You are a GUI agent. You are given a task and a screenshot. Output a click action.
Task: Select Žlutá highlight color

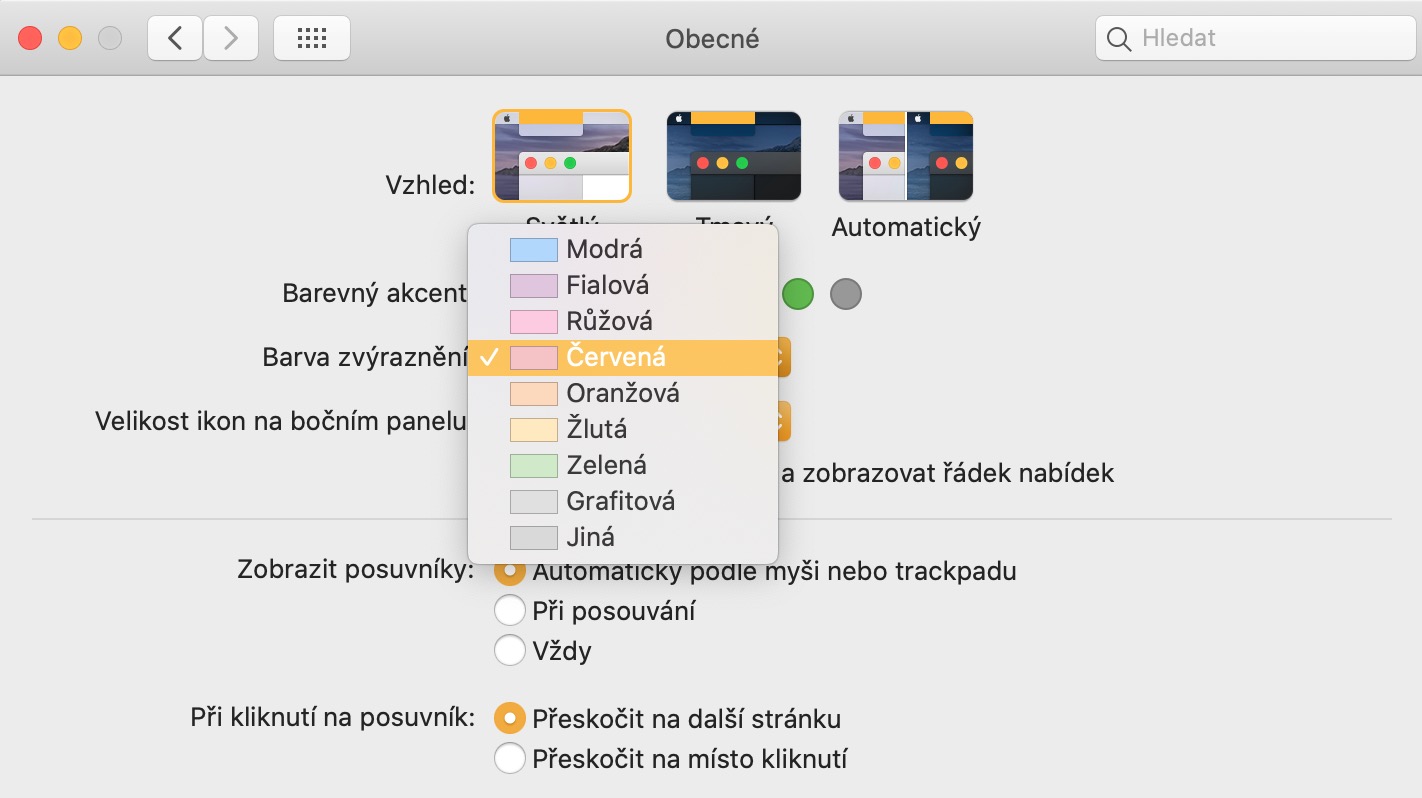pos(596,429)
